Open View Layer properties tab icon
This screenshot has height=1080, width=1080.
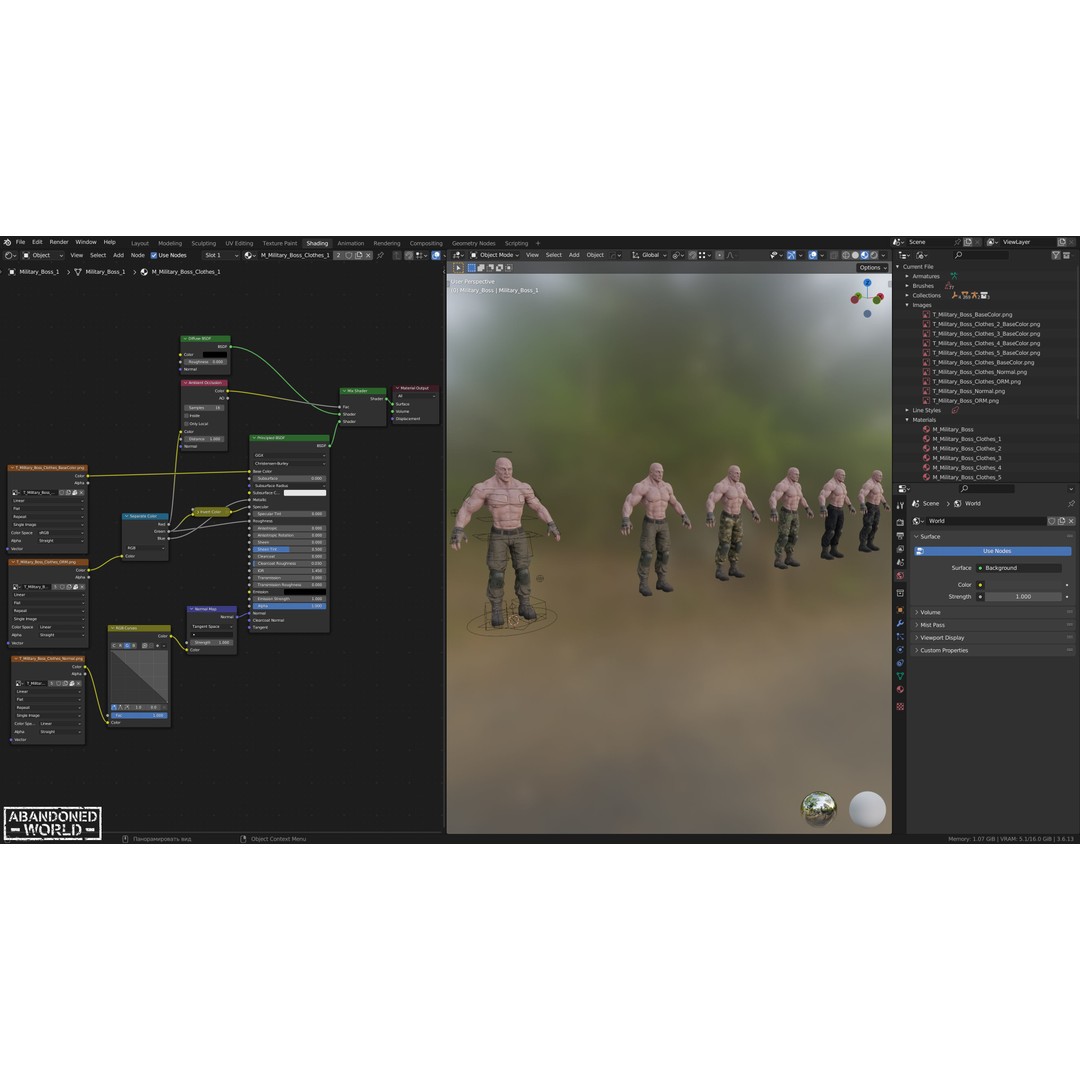pyautogui.click(x=900, y=549)
